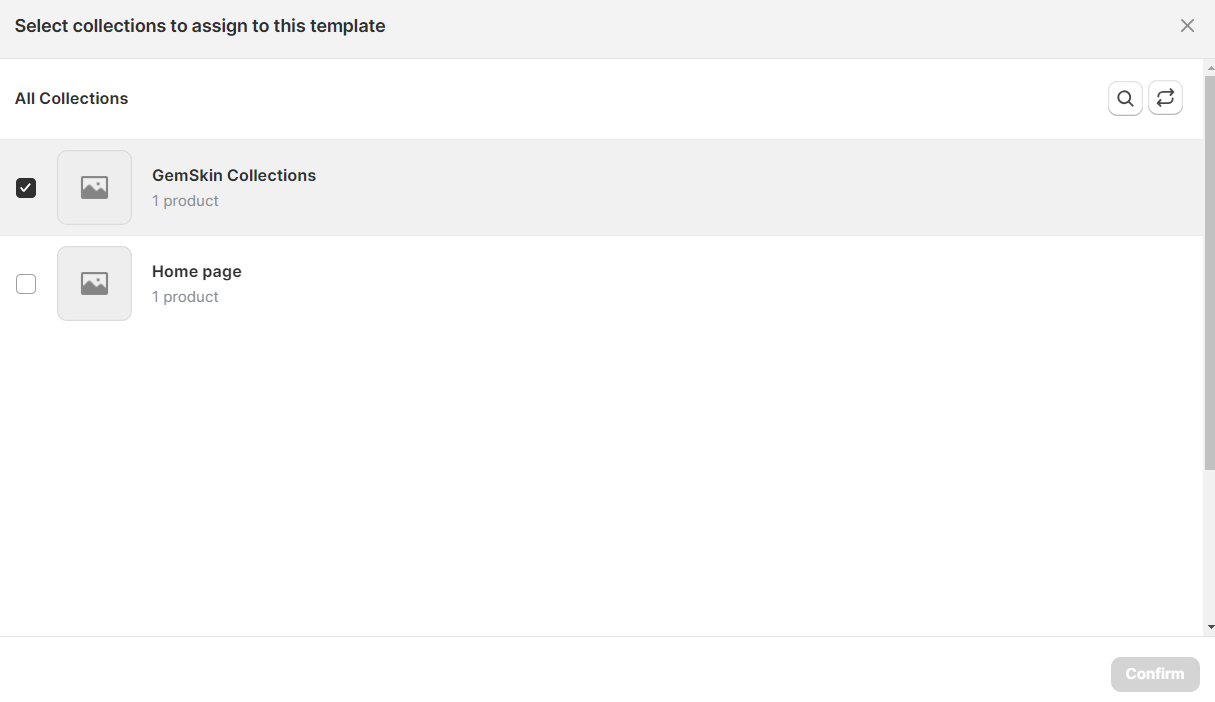
Task: Toggle selection of GemSkin Collections row
Action: point(26,187)
